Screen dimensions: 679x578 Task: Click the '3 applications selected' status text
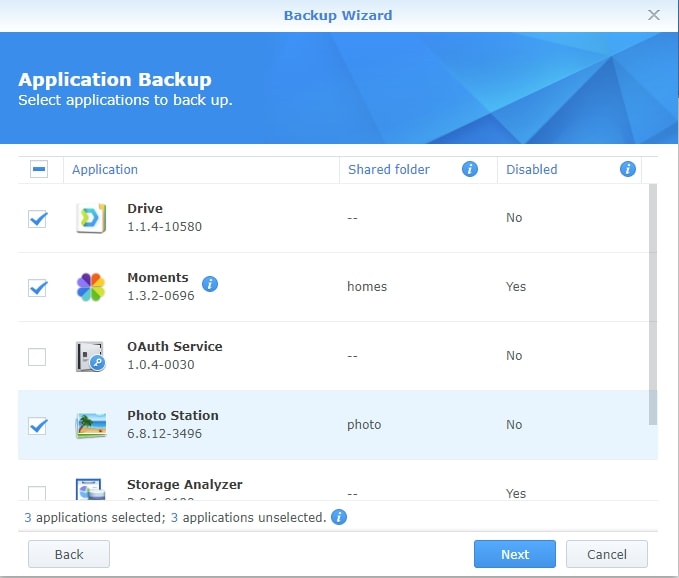[95, 517]
